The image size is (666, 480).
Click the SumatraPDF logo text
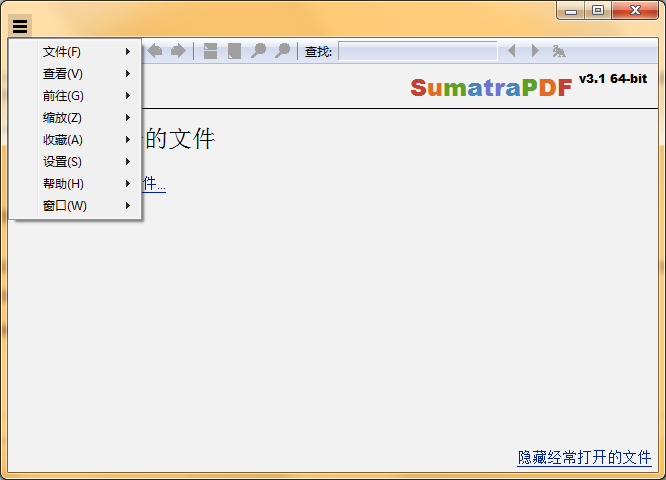click(x=491, y=88)
